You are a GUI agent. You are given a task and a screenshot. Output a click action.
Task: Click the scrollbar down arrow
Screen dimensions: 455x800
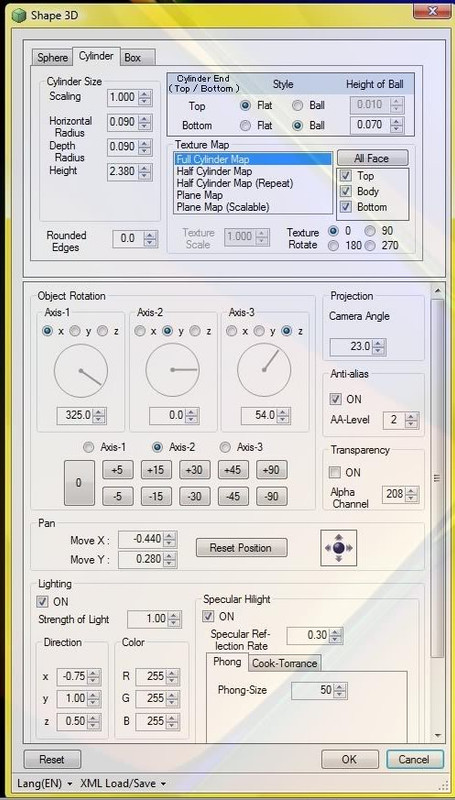(x=437, y=735)
